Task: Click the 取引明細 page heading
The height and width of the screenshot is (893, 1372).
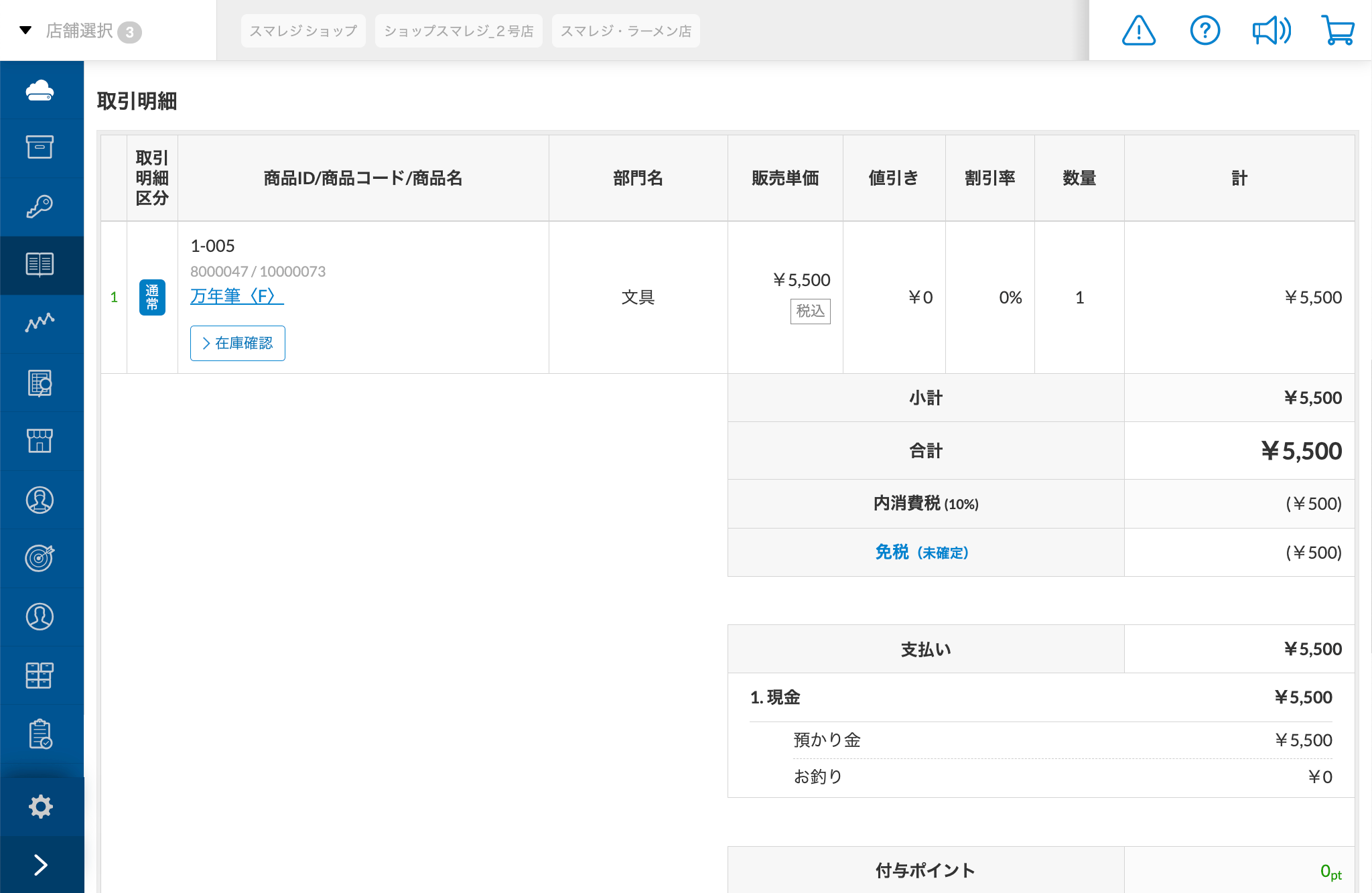Action: tap(137, 101)
